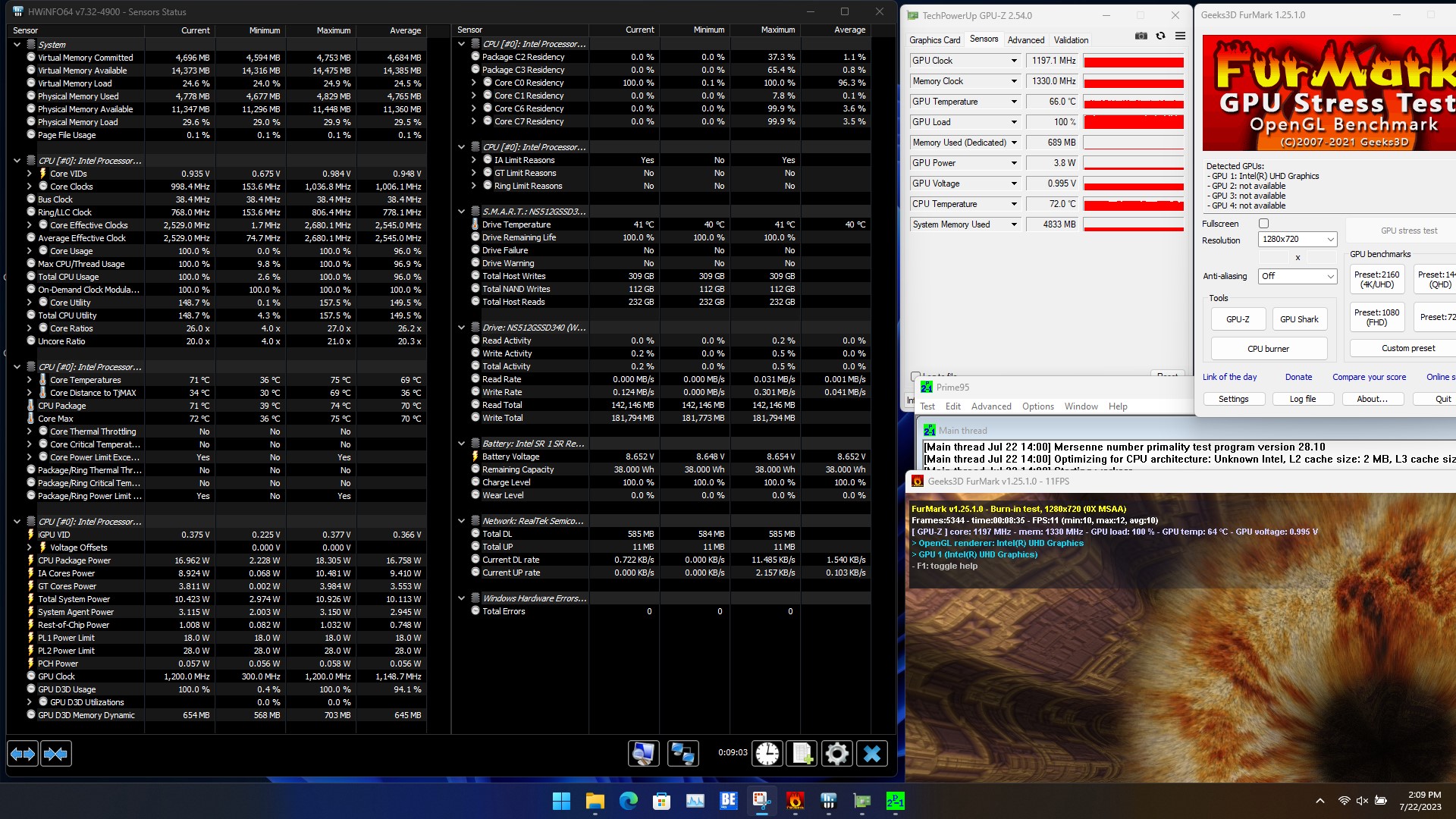The width and height of the screenshot is (1456, 819).
Task: Click the File Explorer icon on the taskbar
Action: [595, 801]
